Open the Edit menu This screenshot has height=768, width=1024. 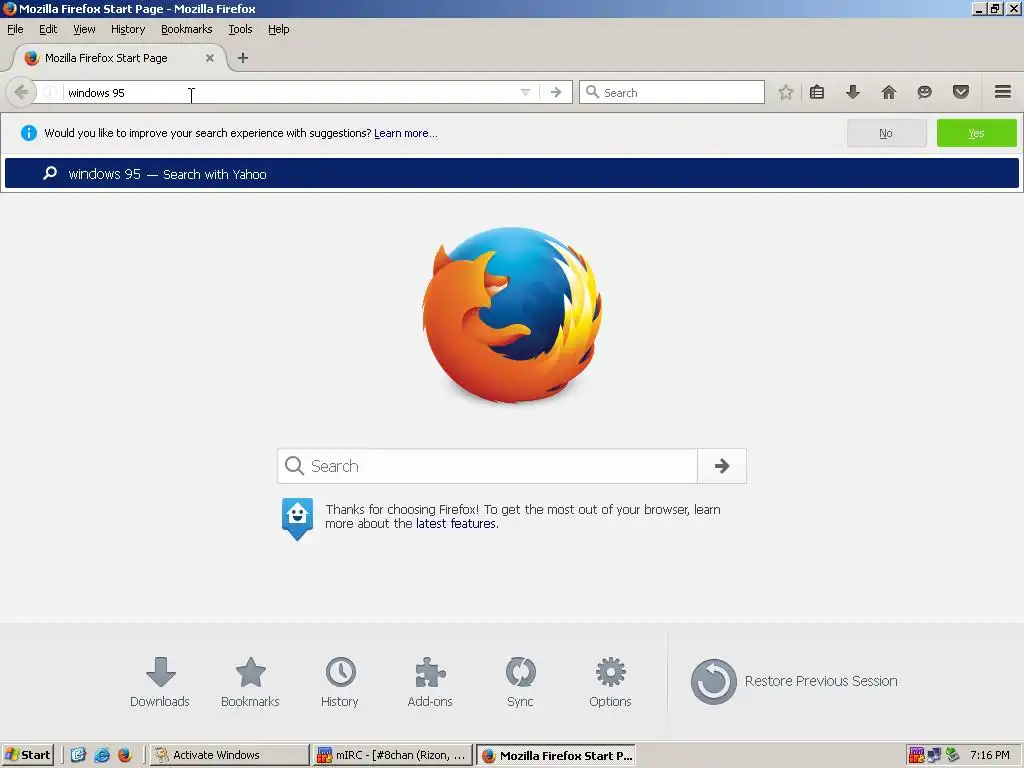pos(48,29)
